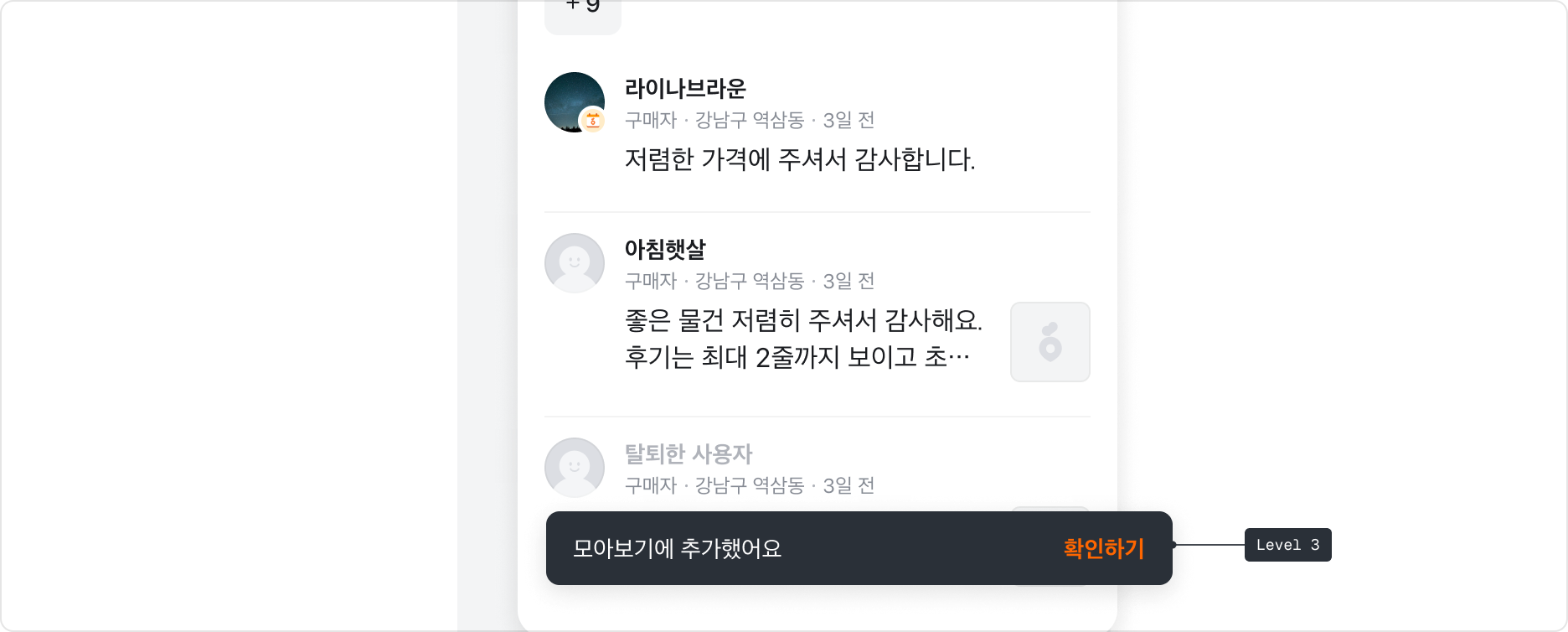Click the review text 저렴한 가격에 주셔서 감사합니다
Image resolution: width=1568 pixels, height=632 pixels.
click(x=798, y=159)
